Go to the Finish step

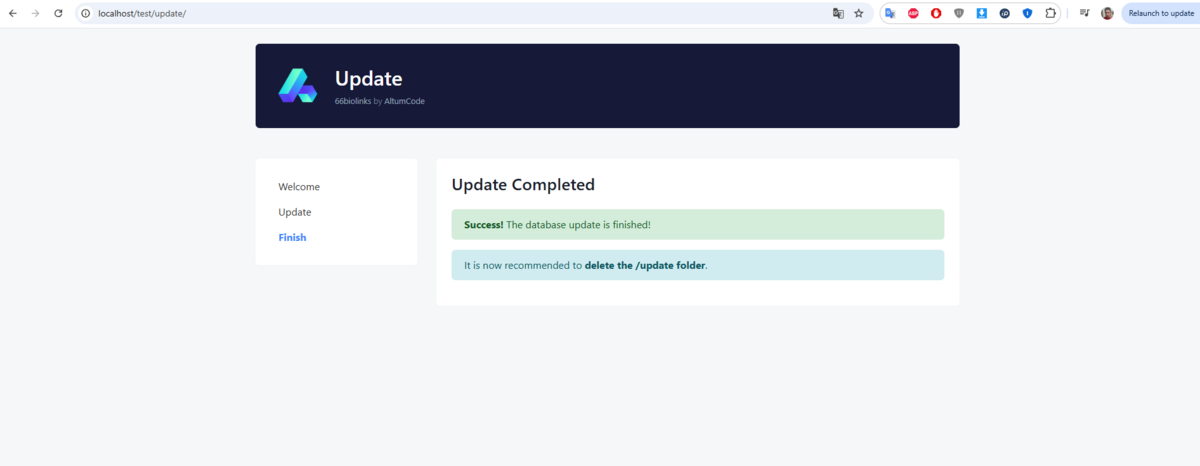tap(292, 238)
